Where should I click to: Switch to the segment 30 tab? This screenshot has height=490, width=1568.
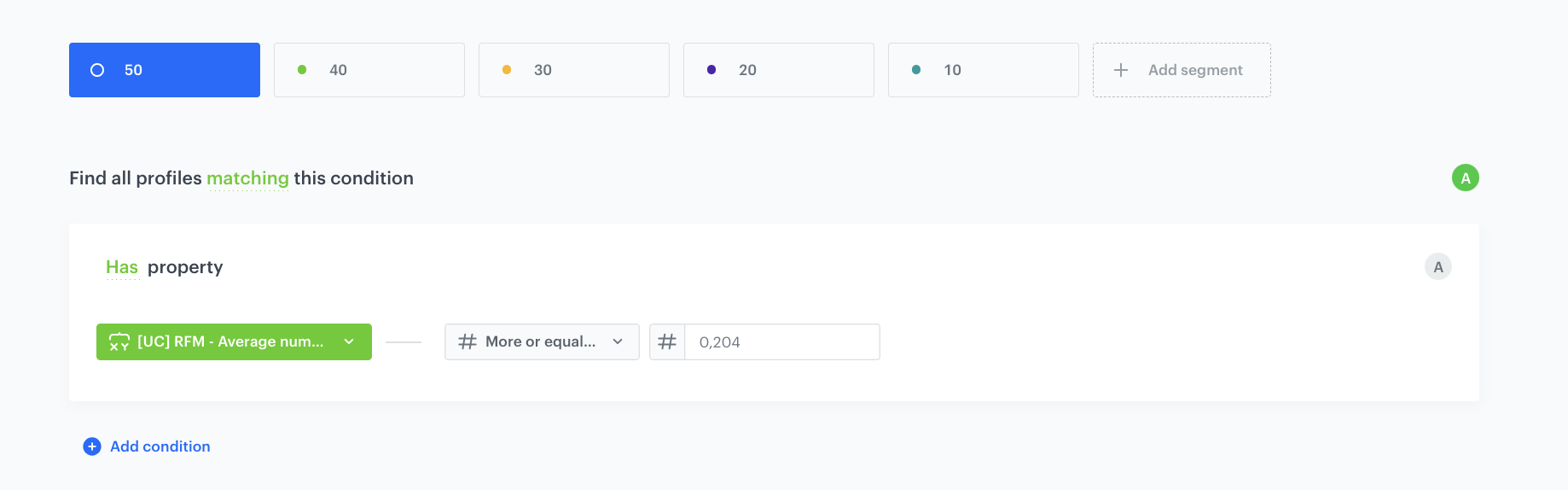click(x=573, y=70)
